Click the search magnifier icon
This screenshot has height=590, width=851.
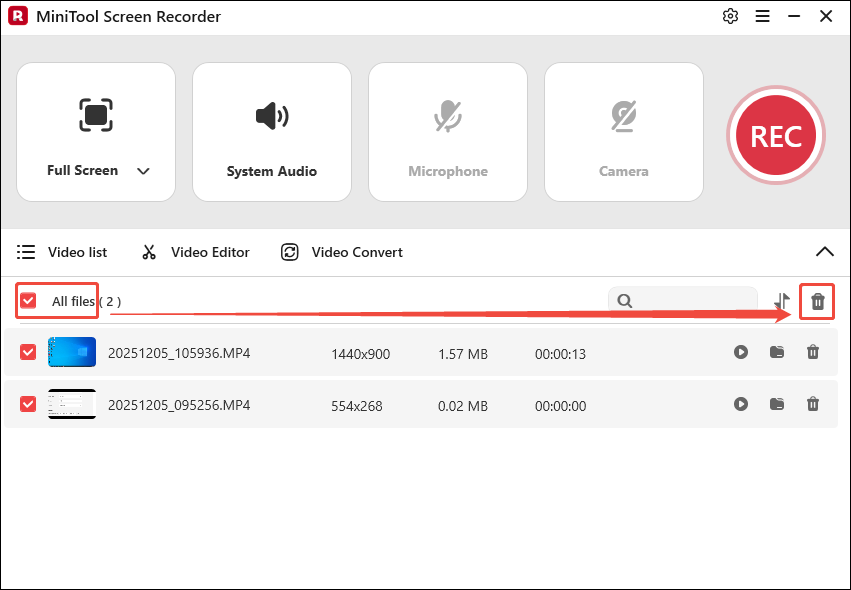pyautogui.click(x=625, y=300)
